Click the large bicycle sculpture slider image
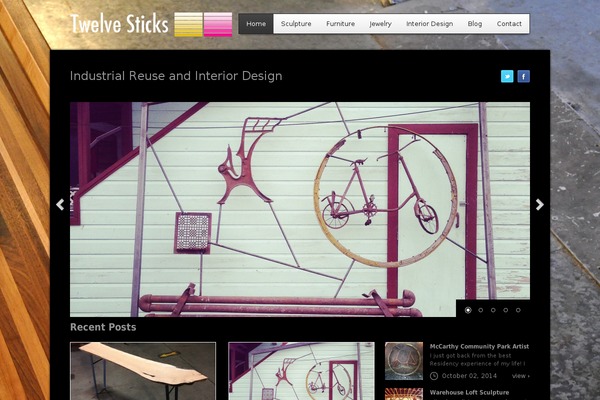Screen dimensions: 600x400 pos(300,209)
